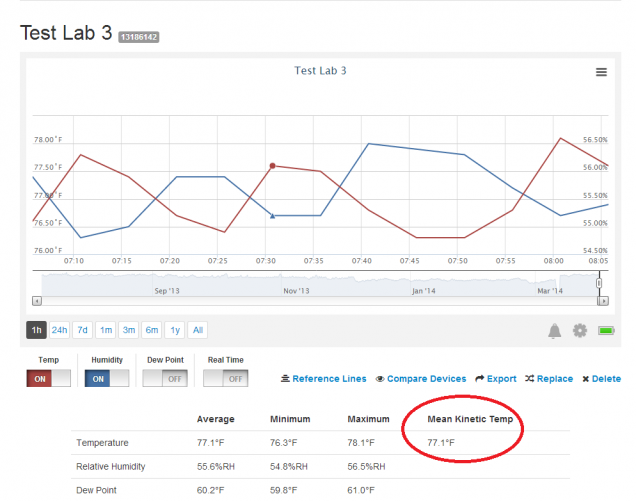Screen dimensions: 636x501
Task: Click the Delete link
Action: coord(606,379)
